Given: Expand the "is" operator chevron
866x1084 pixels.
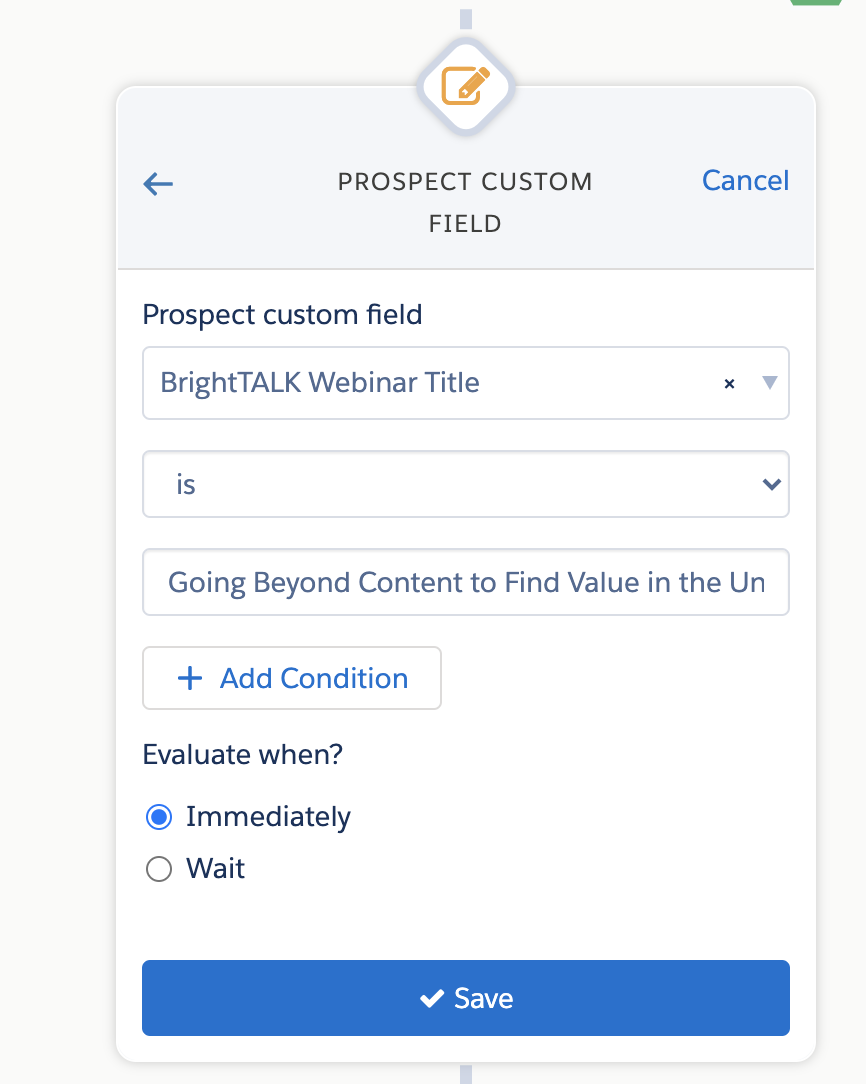Looking at the screenshot, I should pos(771,484).
